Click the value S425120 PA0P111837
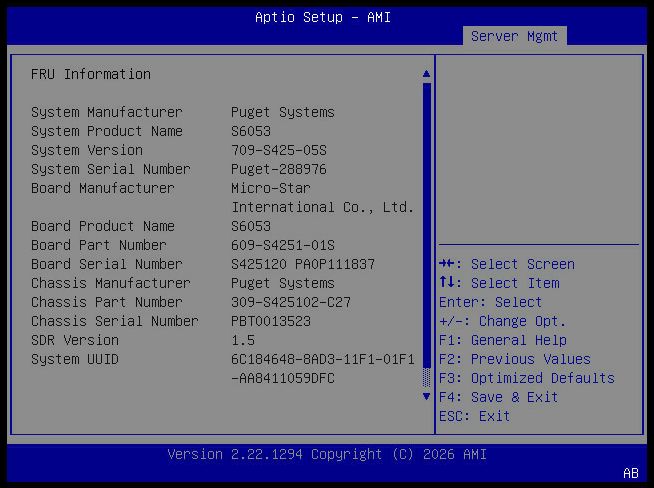 (303, 264)
